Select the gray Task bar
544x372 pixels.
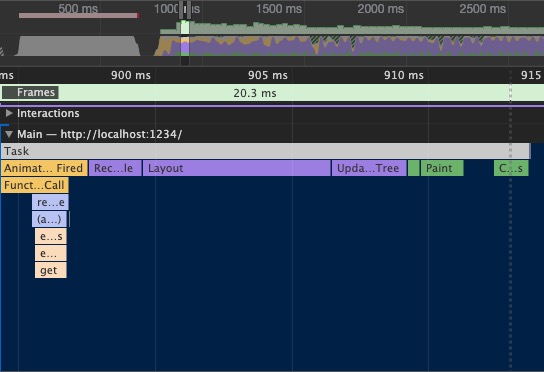tap(266, 151)
